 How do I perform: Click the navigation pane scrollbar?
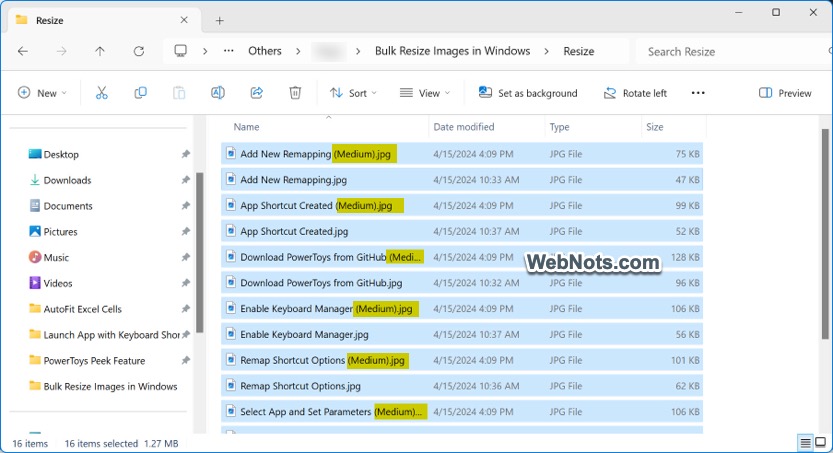click(200, 252)
